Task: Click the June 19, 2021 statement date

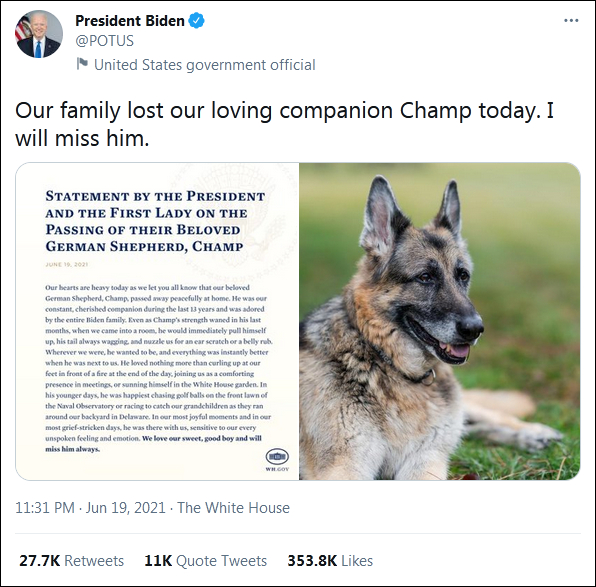Action: tap(67, 264)
